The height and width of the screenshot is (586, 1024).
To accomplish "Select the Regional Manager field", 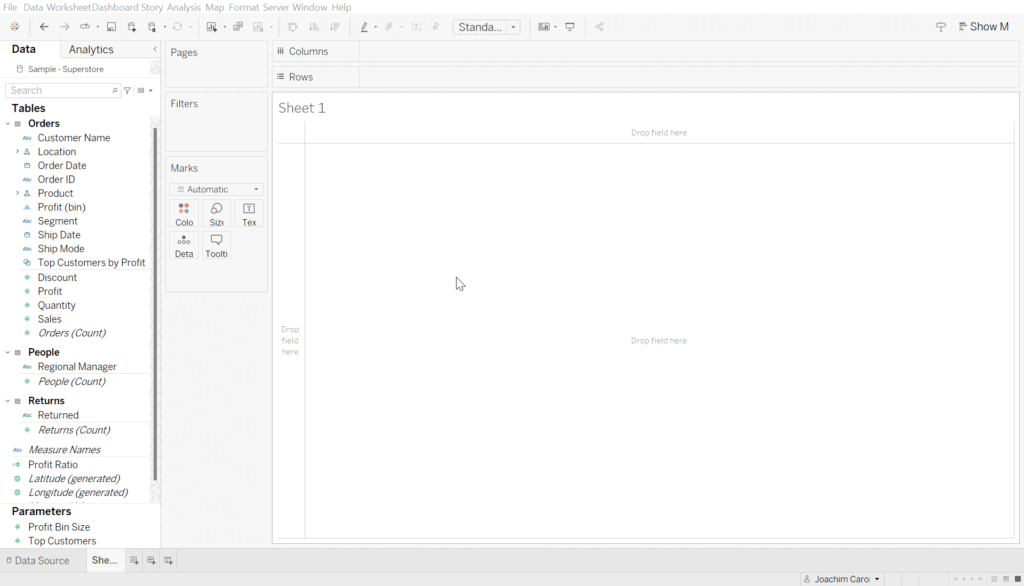I will pyautogui.click(x=77, y=366).
